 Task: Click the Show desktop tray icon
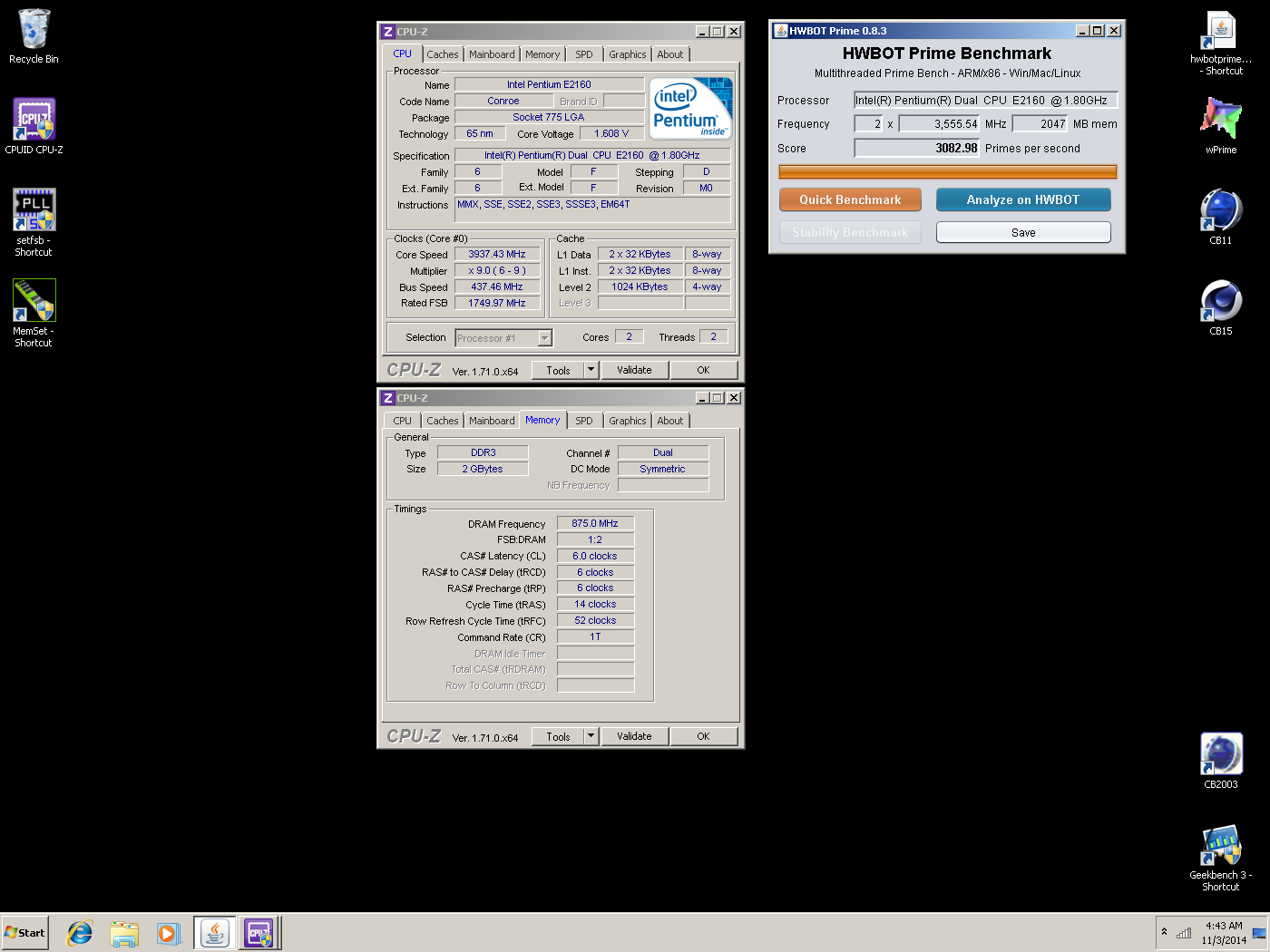click(1259, 933)
